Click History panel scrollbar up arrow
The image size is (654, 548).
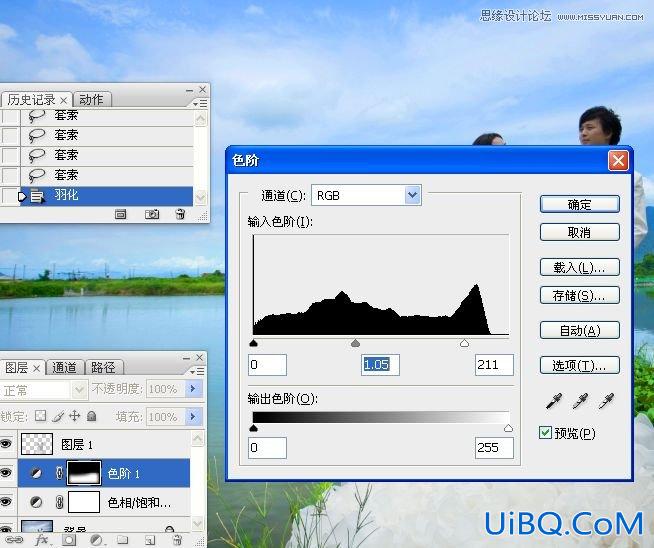pos(201,119)
